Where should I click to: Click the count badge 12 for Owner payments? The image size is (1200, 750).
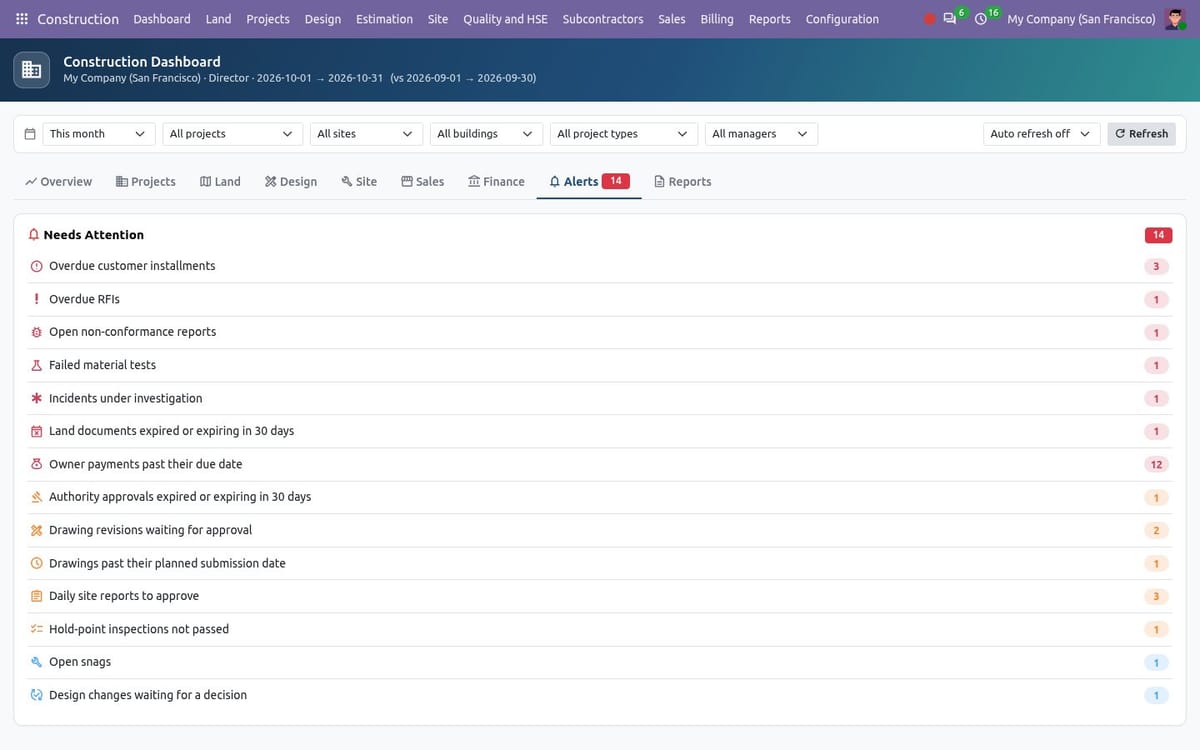coord(1156,464)
